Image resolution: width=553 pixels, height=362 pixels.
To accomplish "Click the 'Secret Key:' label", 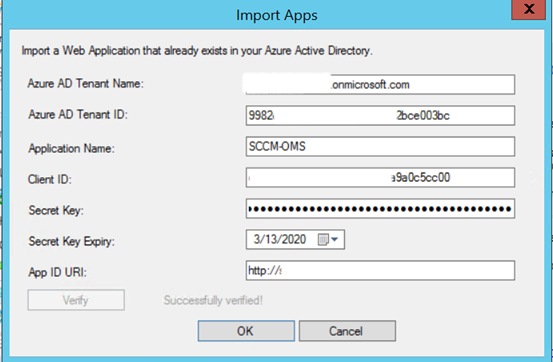I will (x=56, y=210).
